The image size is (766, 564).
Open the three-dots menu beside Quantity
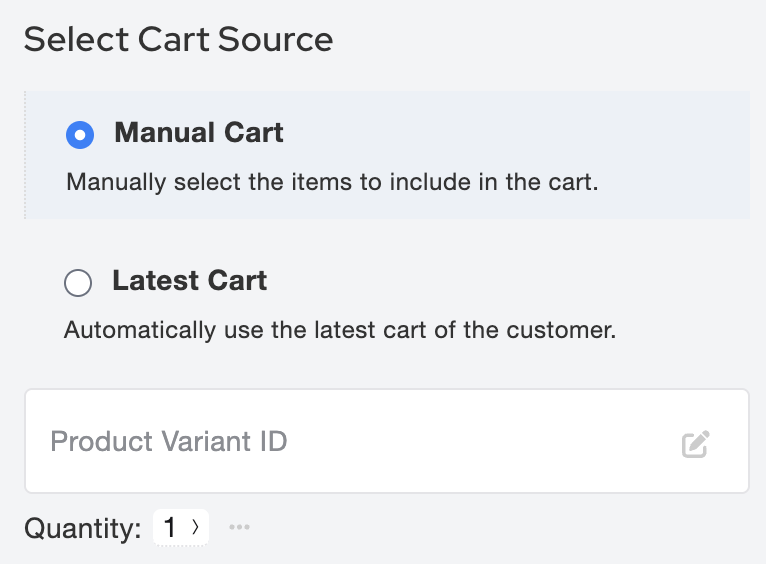pyautogui.click(x=239, y=527)
